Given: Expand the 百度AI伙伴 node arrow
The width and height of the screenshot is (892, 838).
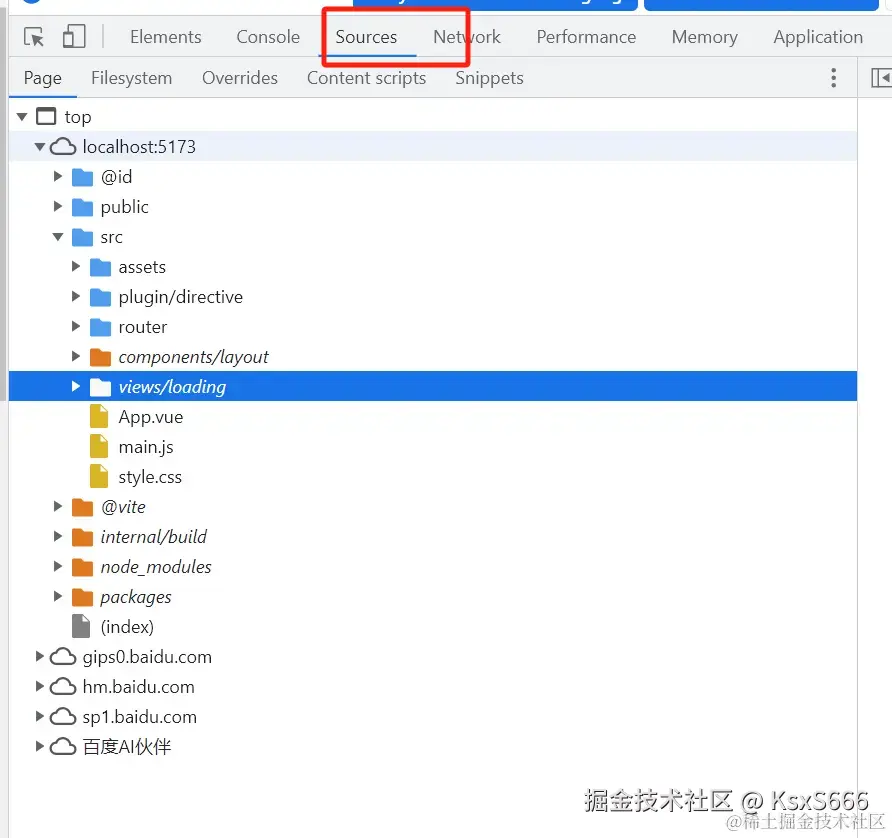Looking at the screenshot, I should (x=40, y=746).
